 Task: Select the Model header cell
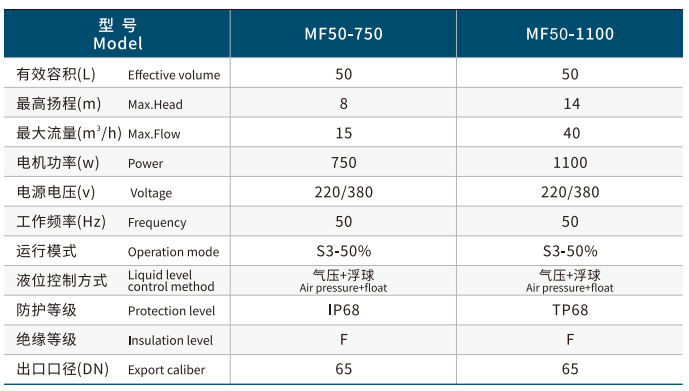pyautogui.click(x=117, y=34)
